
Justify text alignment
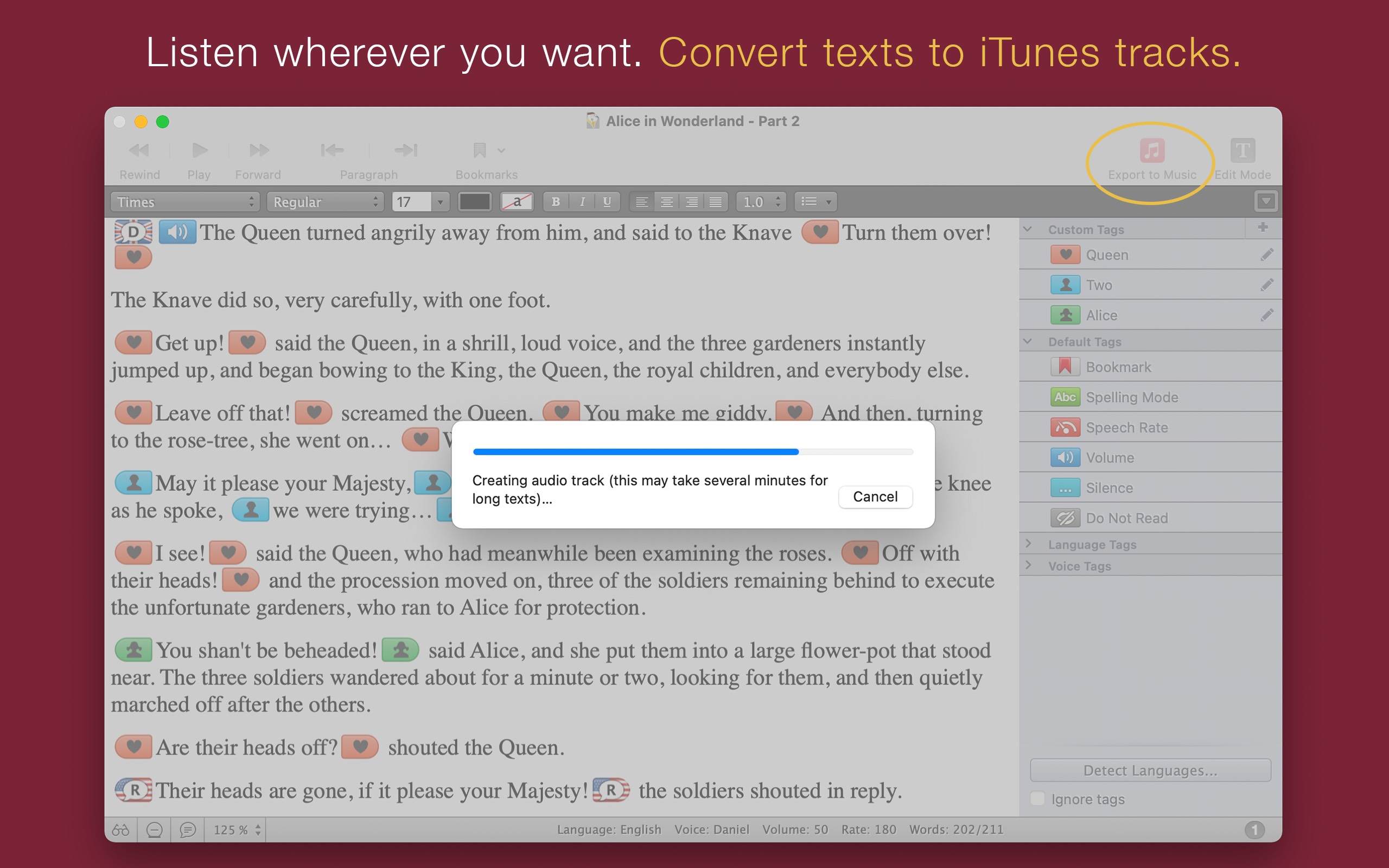(716, 201)
